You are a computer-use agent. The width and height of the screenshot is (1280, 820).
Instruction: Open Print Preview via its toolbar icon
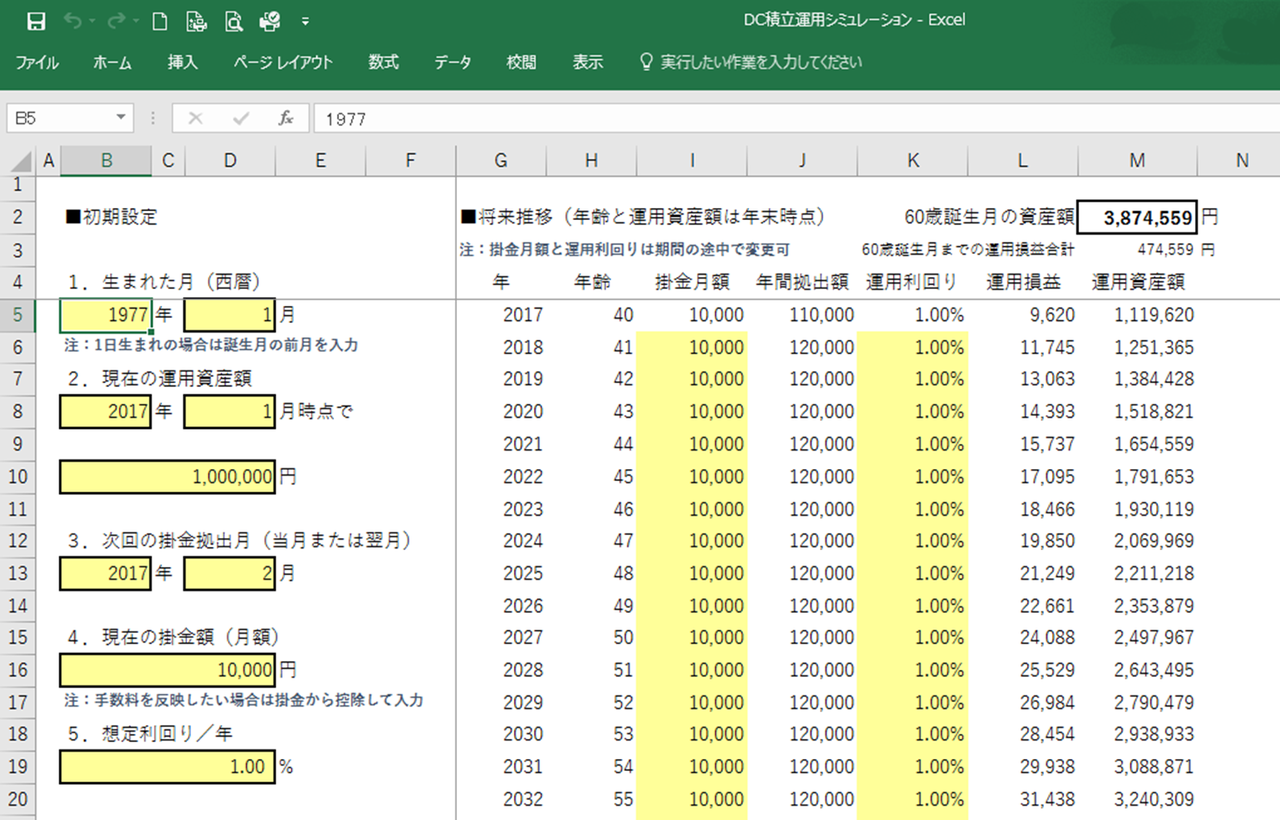(232, 19)
